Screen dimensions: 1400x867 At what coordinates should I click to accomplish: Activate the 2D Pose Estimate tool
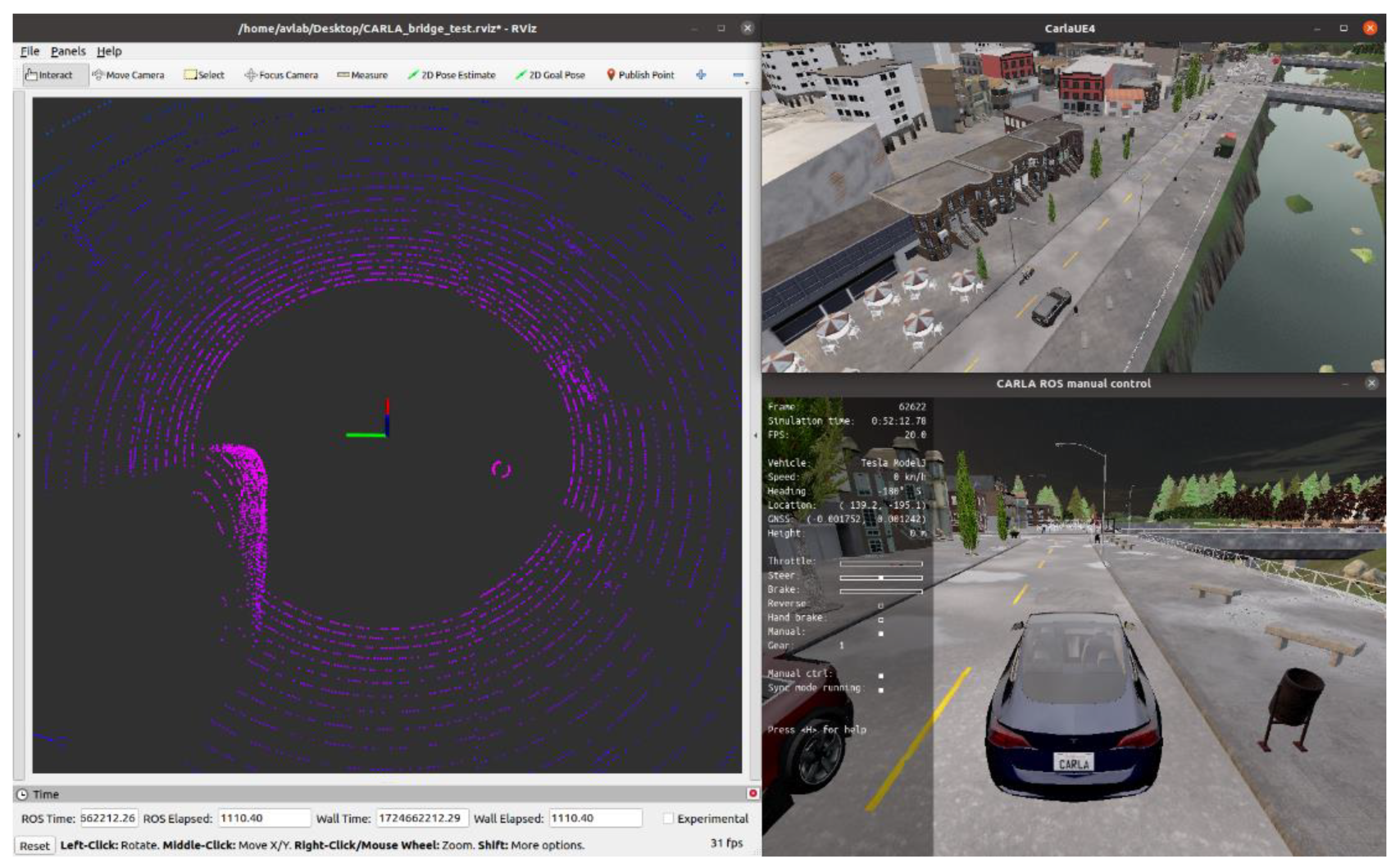click(451, 75)
